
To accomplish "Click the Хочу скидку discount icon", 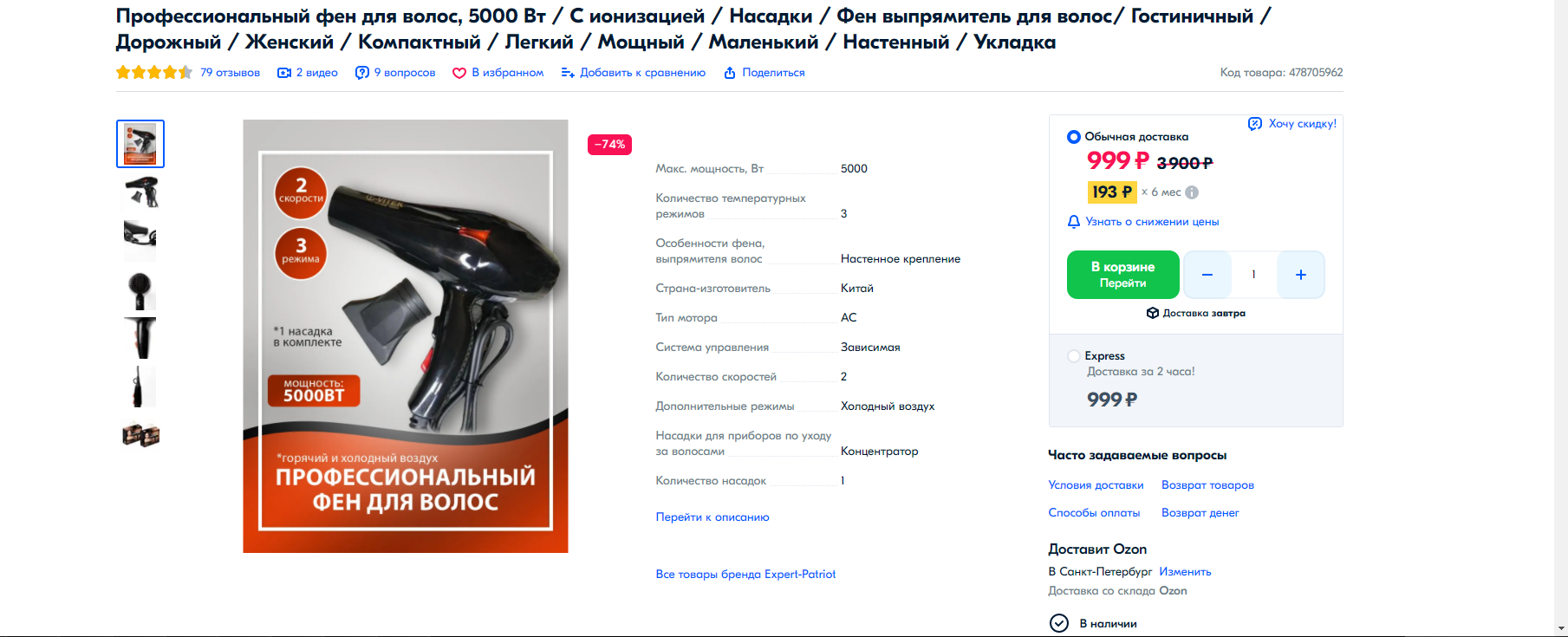I will coord(1255,124).
